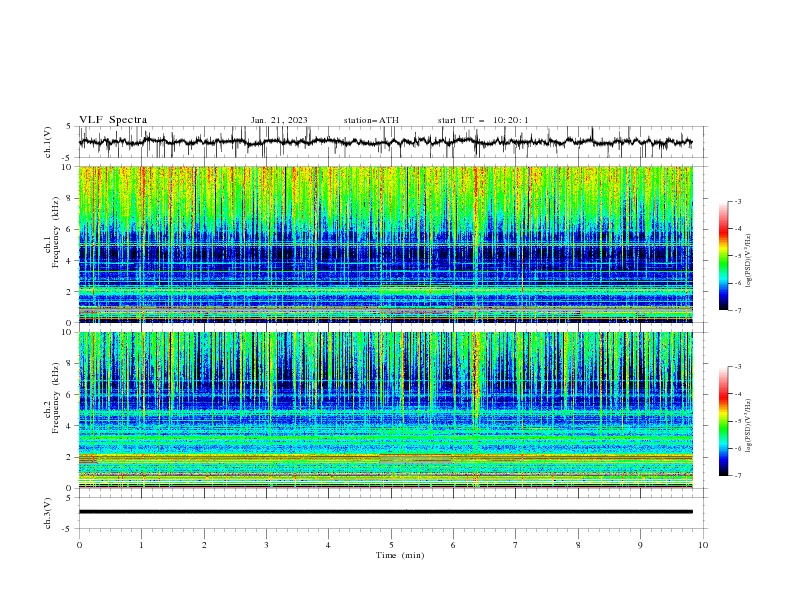Viewport: 792px width, 612px height.
Task: Click the ch.1 voltage waveform trace
Action: pos(385,142)
